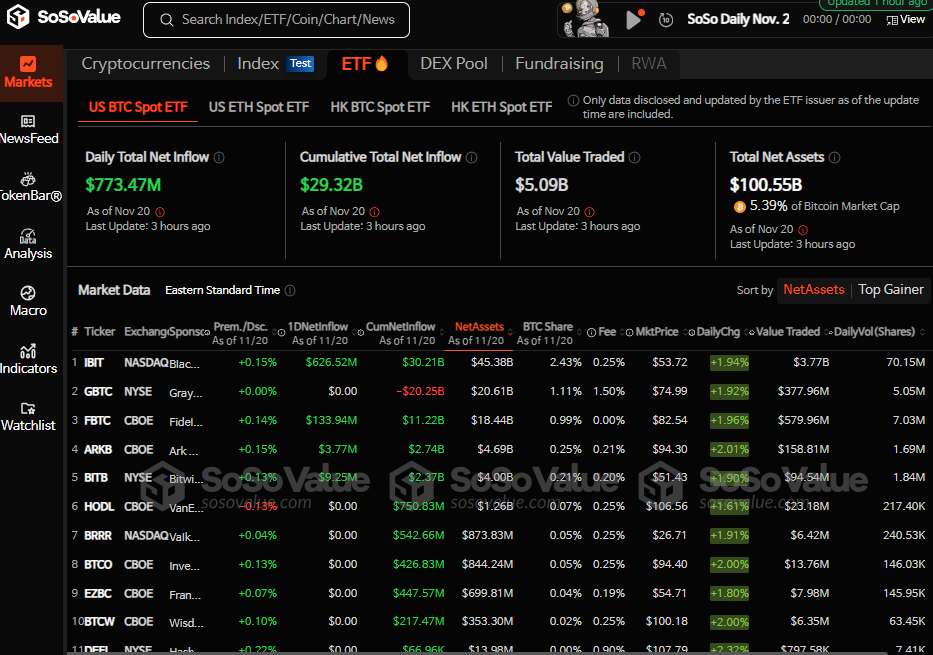Sort by the DailyChg column header
The image size is (933, 655).
coord(718,332)
